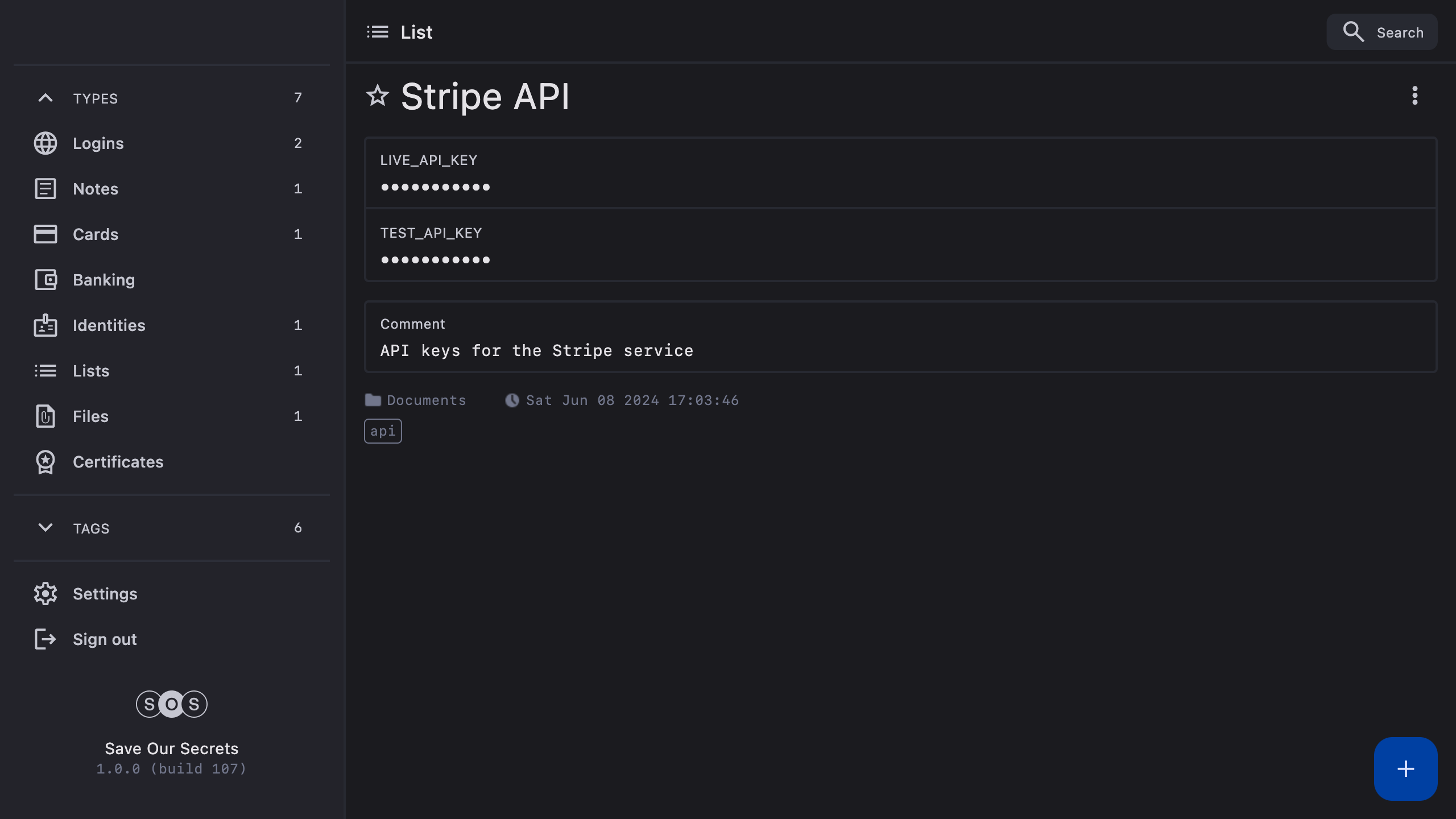Open the Lists category
1456x819 pixels.
91,371
